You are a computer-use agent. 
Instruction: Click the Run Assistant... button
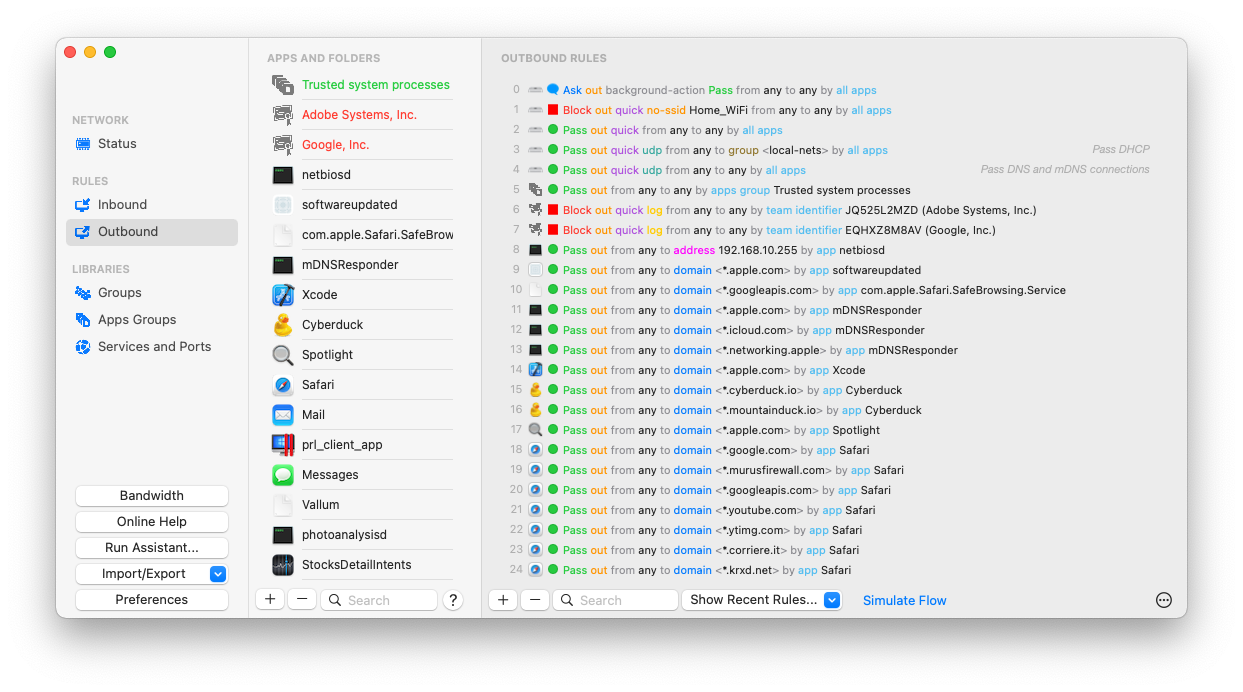(x=152, y=548)
